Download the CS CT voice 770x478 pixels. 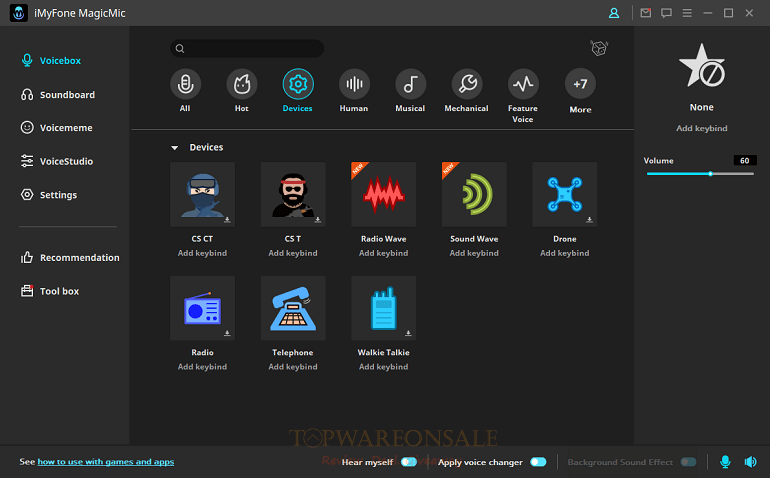click(x=227, y=220)
